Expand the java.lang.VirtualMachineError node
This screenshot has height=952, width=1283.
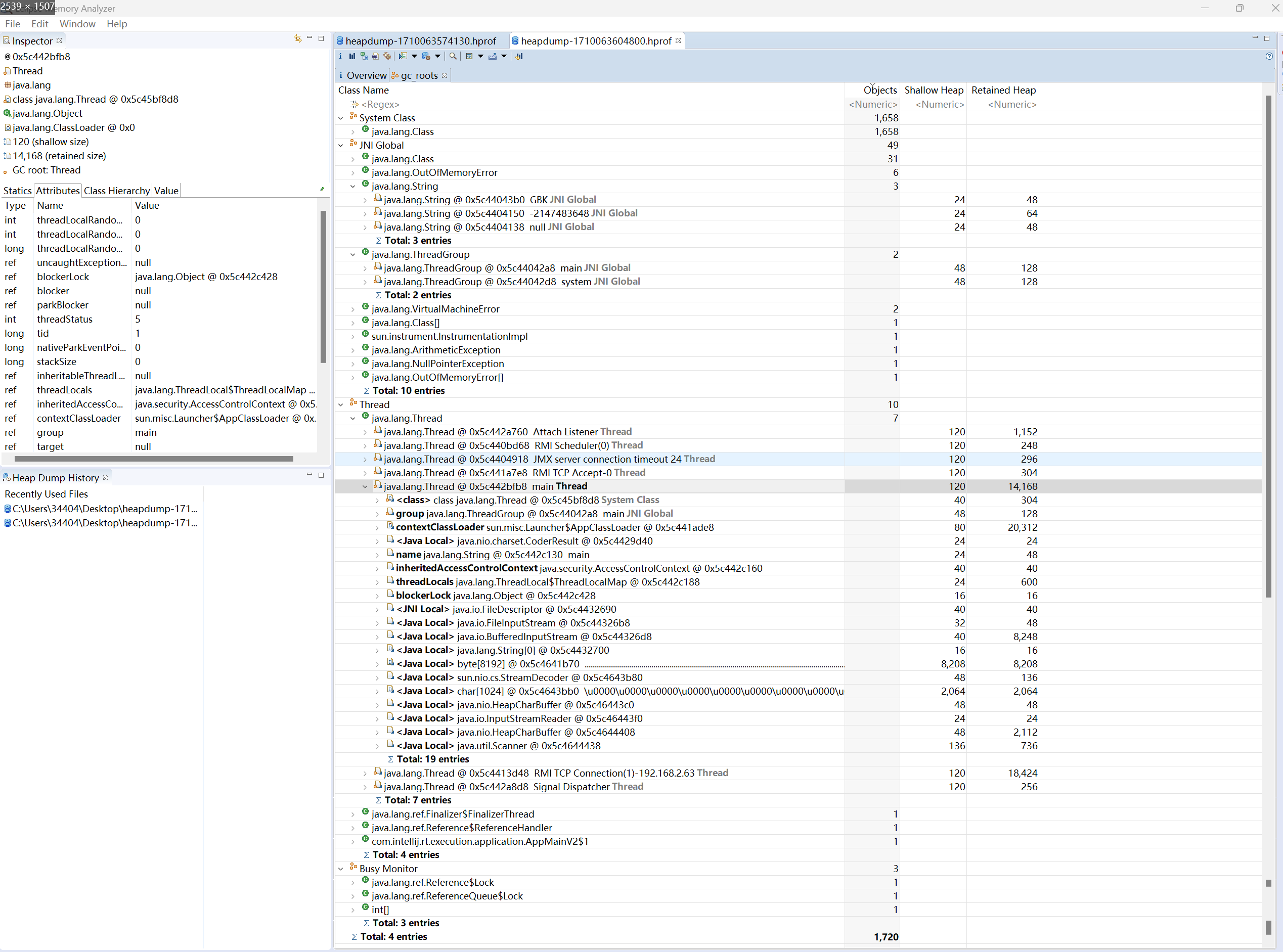353,309
